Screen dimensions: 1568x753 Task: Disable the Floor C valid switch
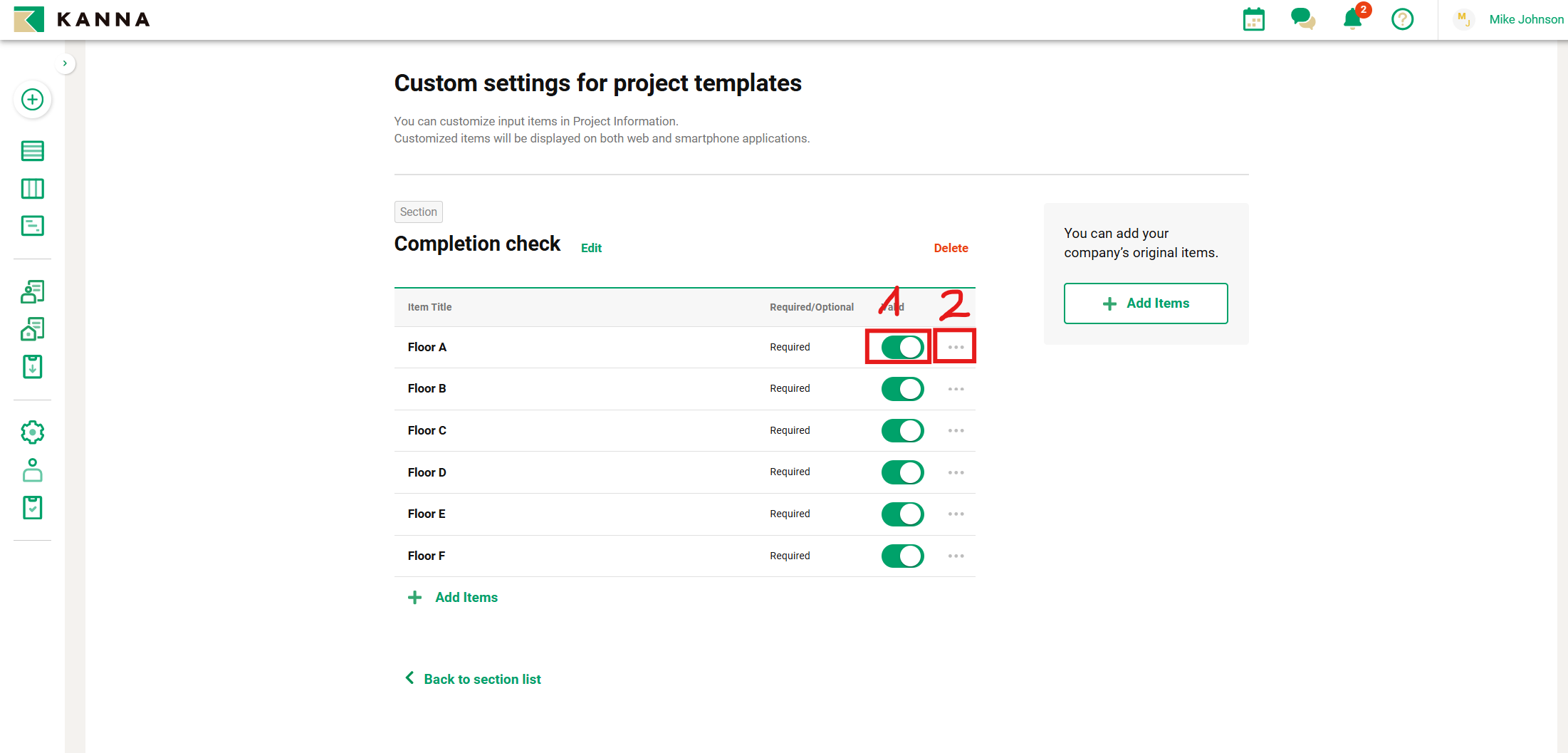click(902, 431)
